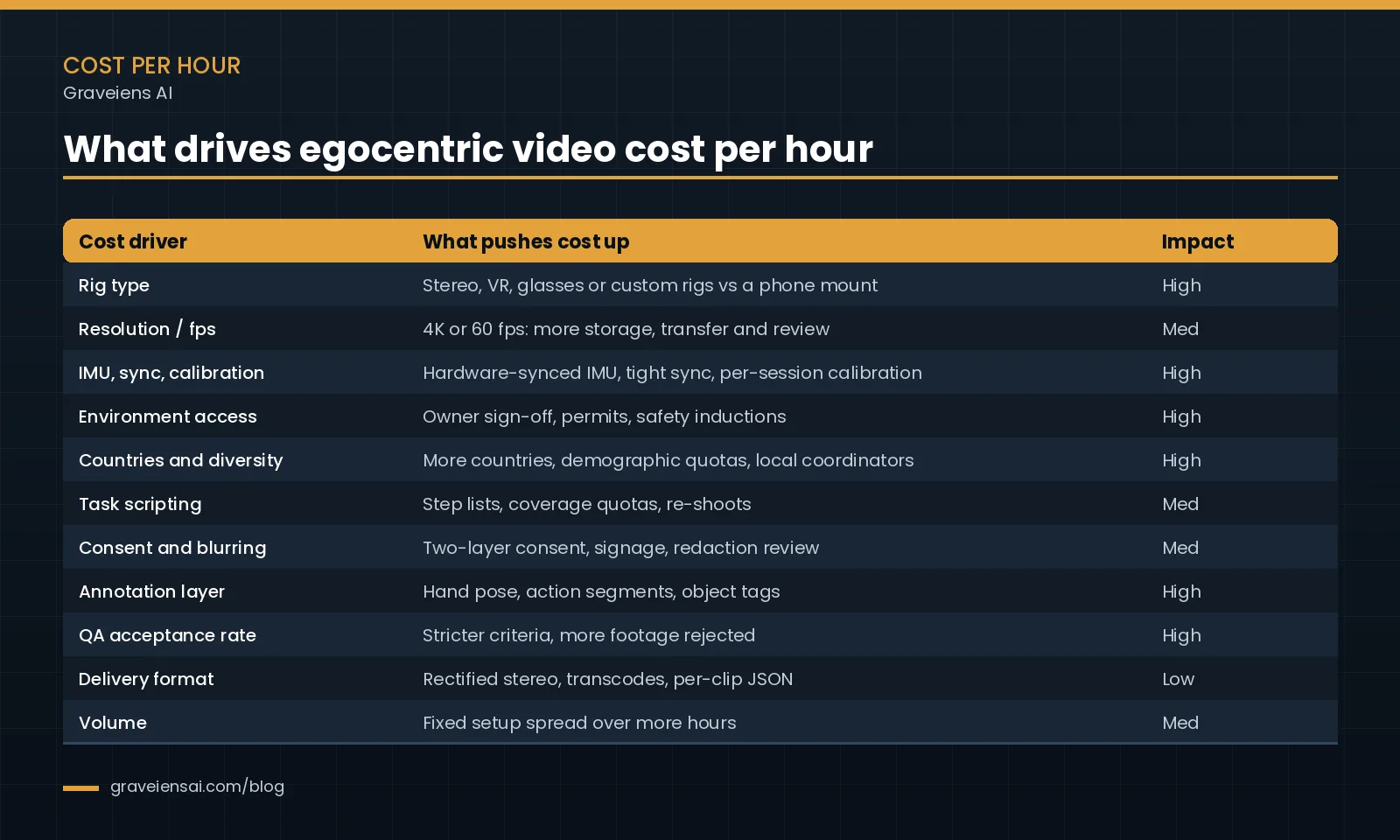The image size is (1400, 840).
Task: Select the High impact for Environment access
Action: pyautogui.click(x=1181, y=416)
